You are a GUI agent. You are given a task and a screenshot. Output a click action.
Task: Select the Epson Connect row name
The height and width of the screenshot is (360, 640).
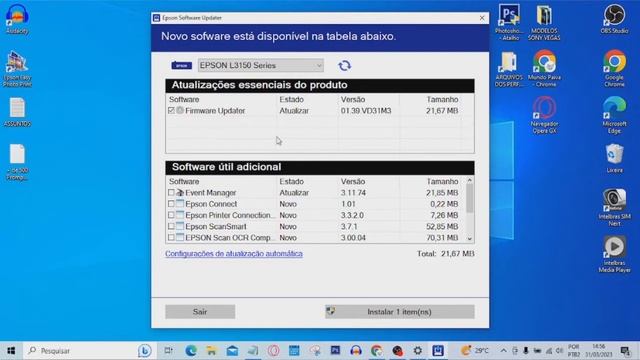click(211, 204)
